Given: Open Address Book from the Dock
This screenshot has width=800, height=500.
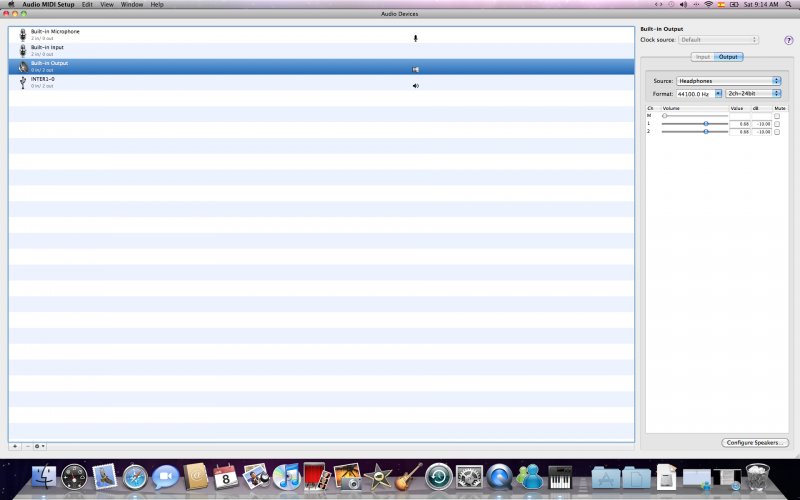Looking at the screenshot, I should (x=196, y=477).
